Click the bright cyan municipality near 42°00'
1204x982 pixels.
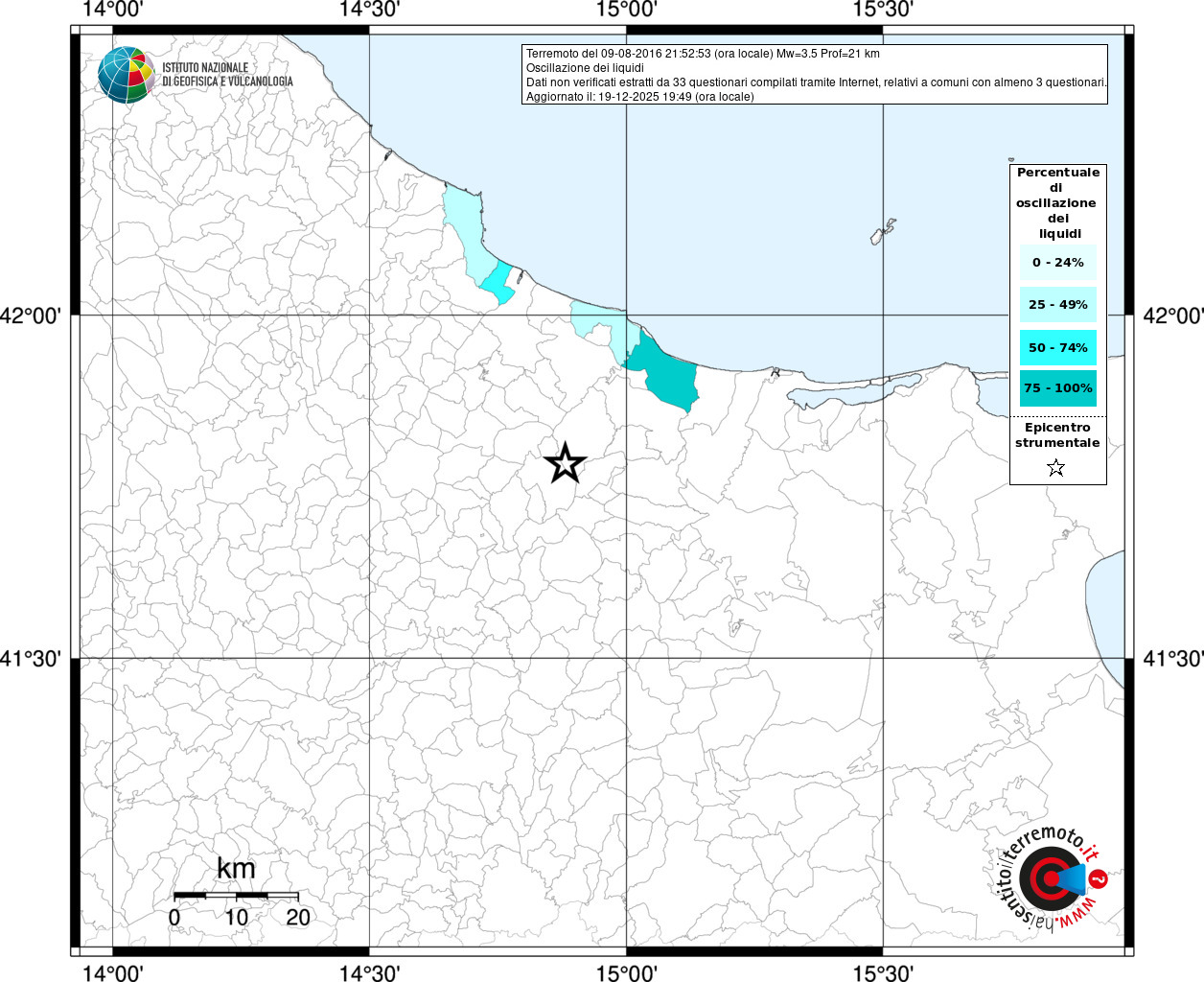point(498,284)
